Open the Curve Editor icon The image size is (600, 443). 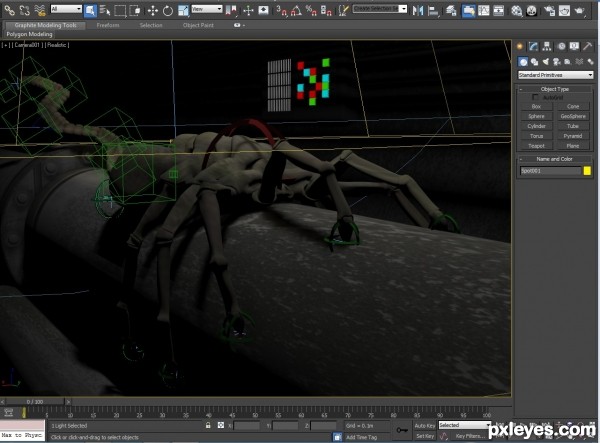point(483,10)
